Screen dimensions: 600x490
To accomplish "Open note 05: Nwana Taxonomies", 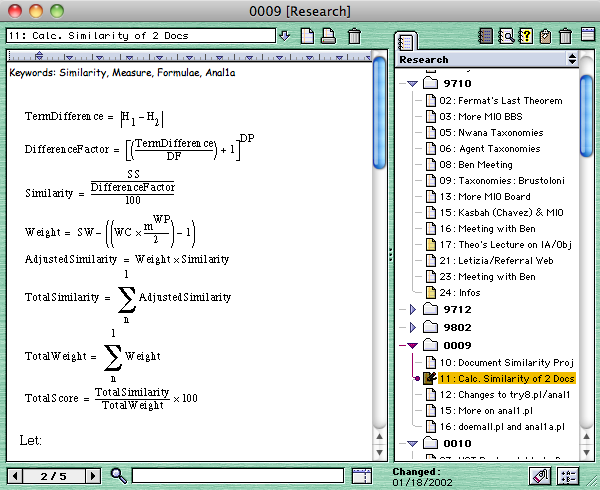I will tap(491, 133).
